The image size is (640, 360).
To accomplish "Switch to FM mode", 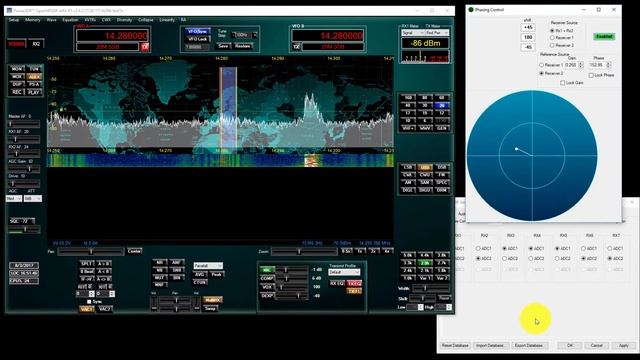I will pyautogui.click(x=442, y=175).
